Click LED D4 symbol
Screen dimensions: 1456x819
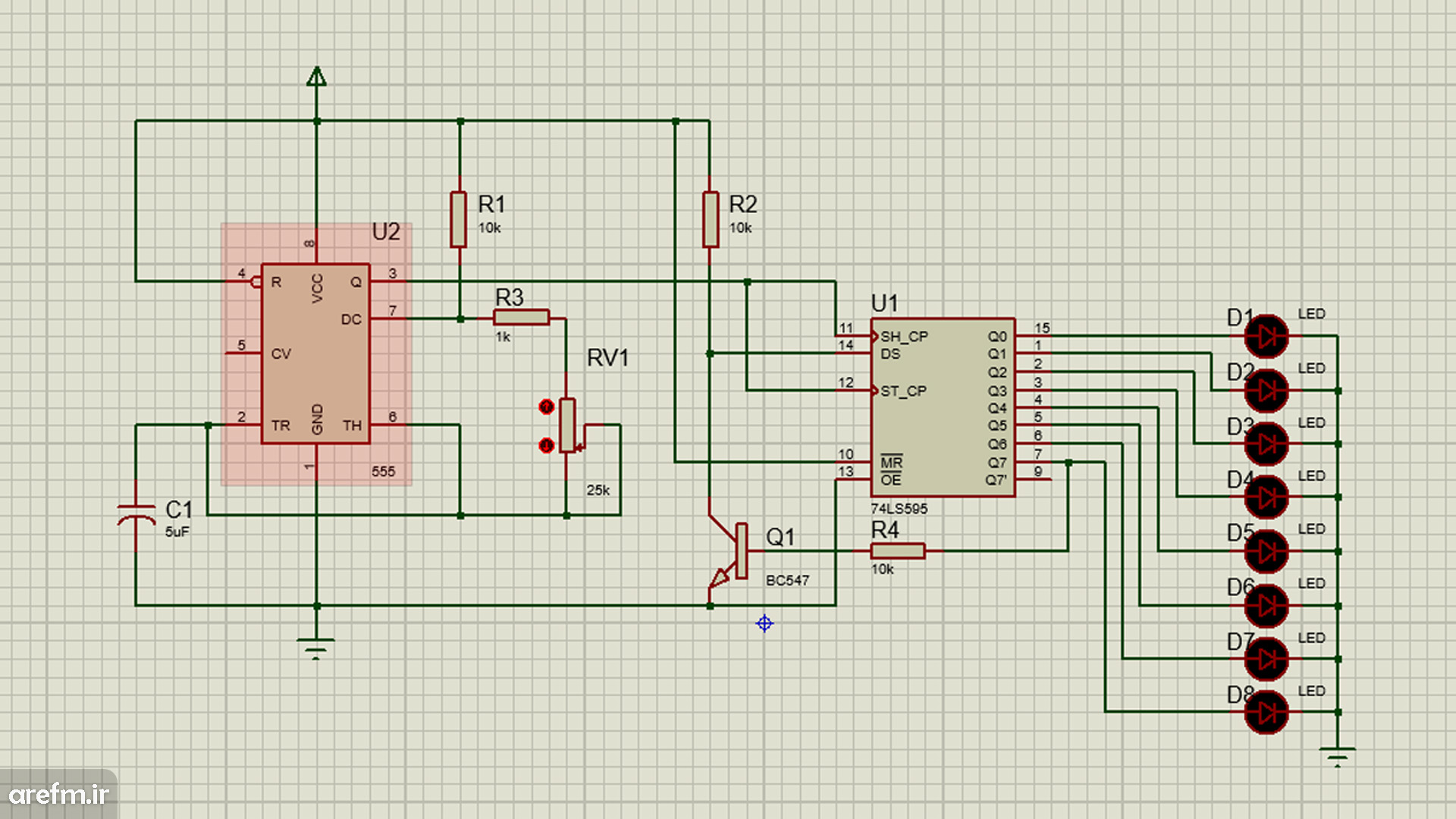1266,497
